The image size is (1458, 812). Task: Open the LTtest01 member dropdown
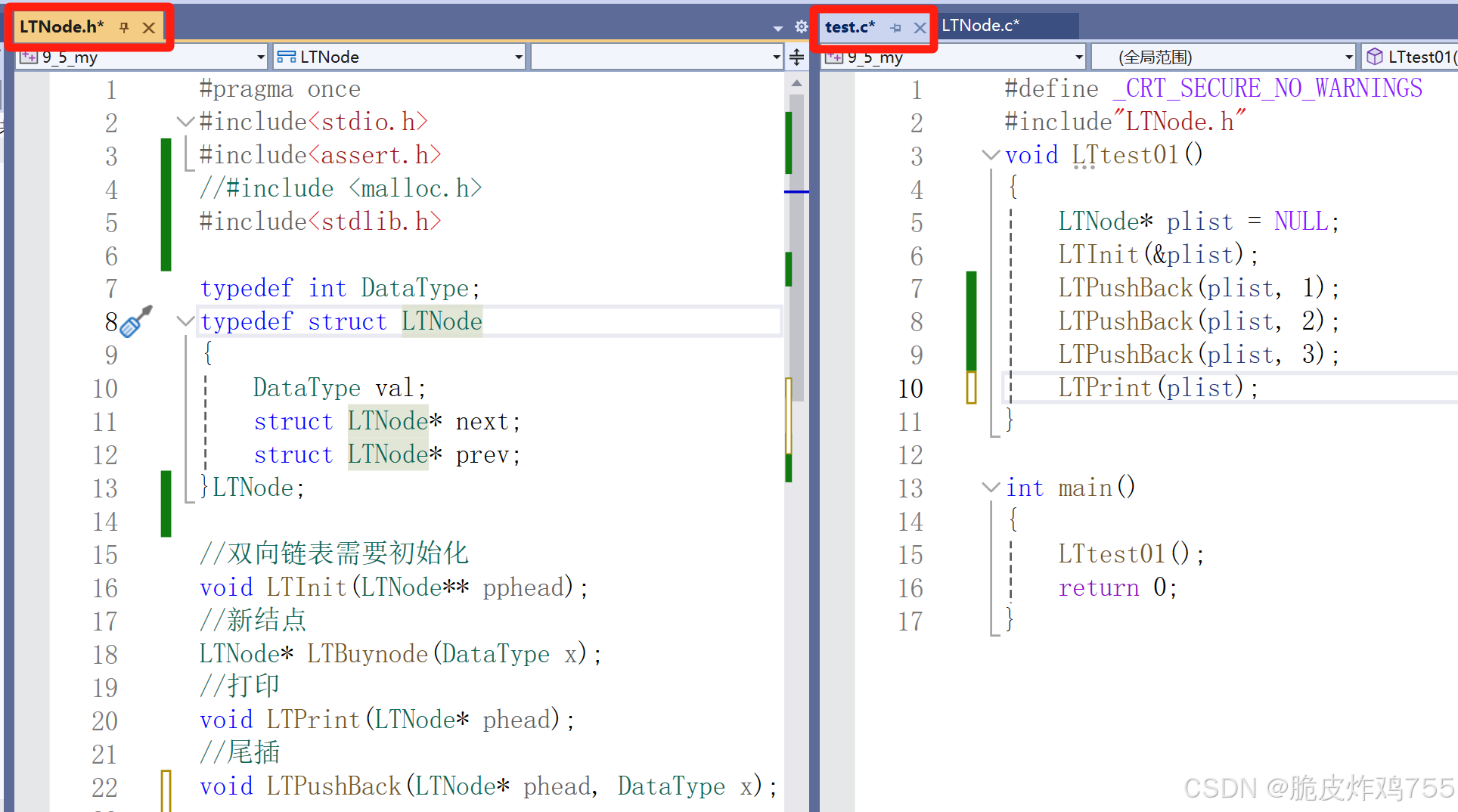pos(1410,57)
